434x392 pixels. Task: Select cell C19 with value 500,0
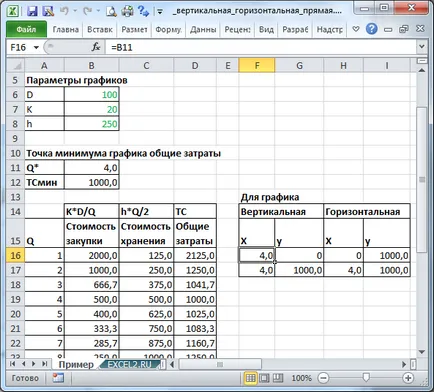[x=146, y=299]
